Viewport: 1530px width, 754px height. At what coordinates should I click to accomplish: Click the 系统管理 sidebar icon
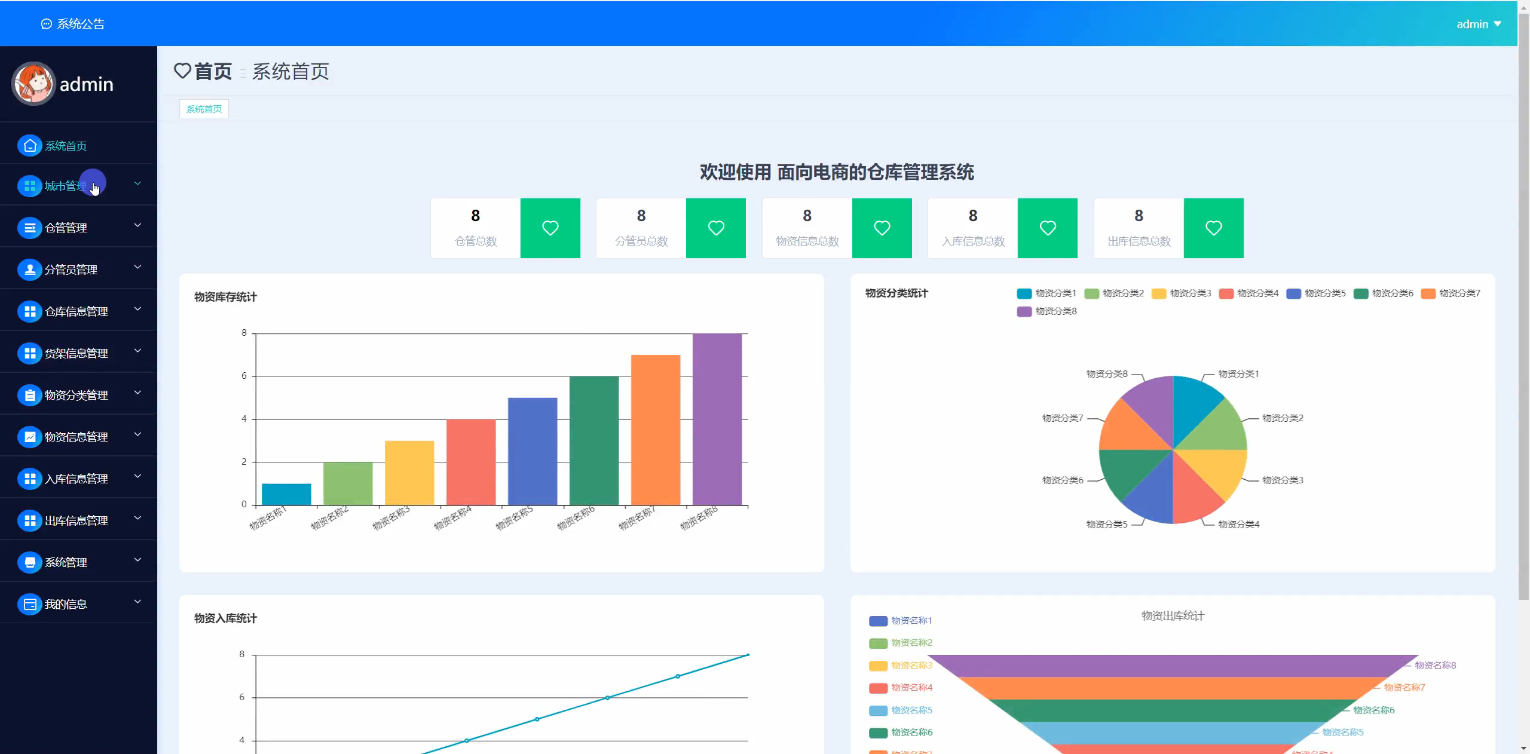coord(30,562)
